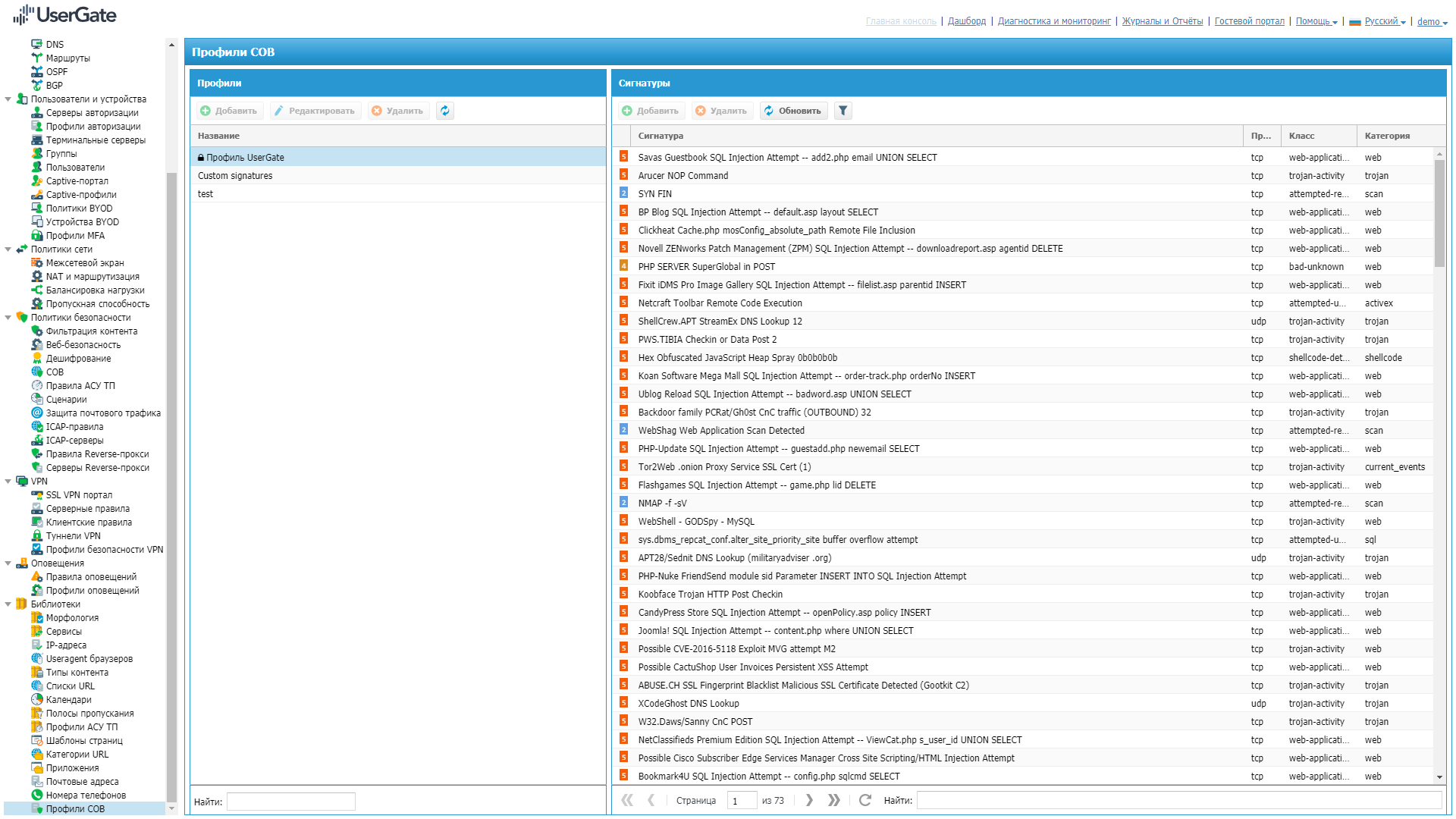Click the Гостевой портал link
This screenshot has width=1456, height=819.
(1249, 21)
